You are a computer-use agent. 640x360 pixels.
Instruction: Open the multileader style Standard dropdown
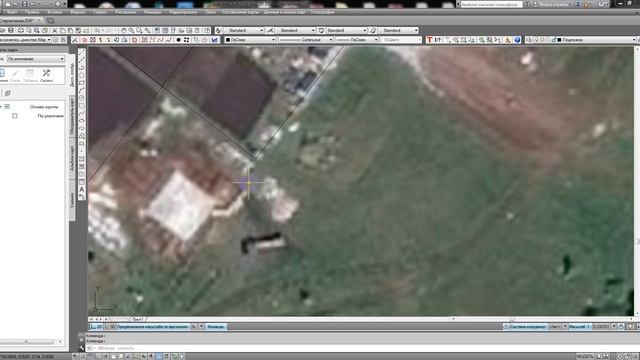pyautogui.click(x=398, y=31)
